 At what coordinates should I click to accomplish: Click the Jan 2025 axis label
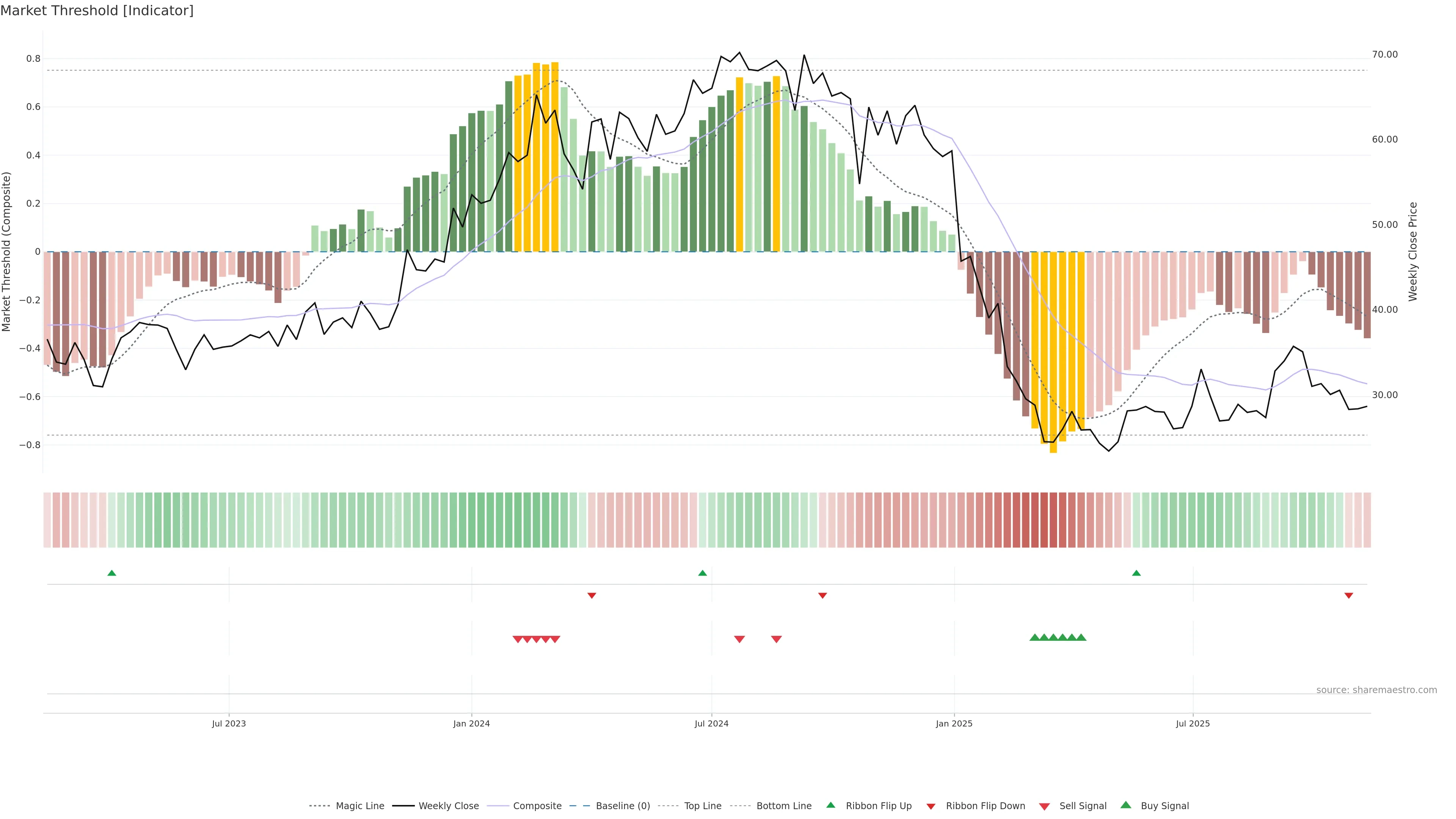(x=954, y=723)
